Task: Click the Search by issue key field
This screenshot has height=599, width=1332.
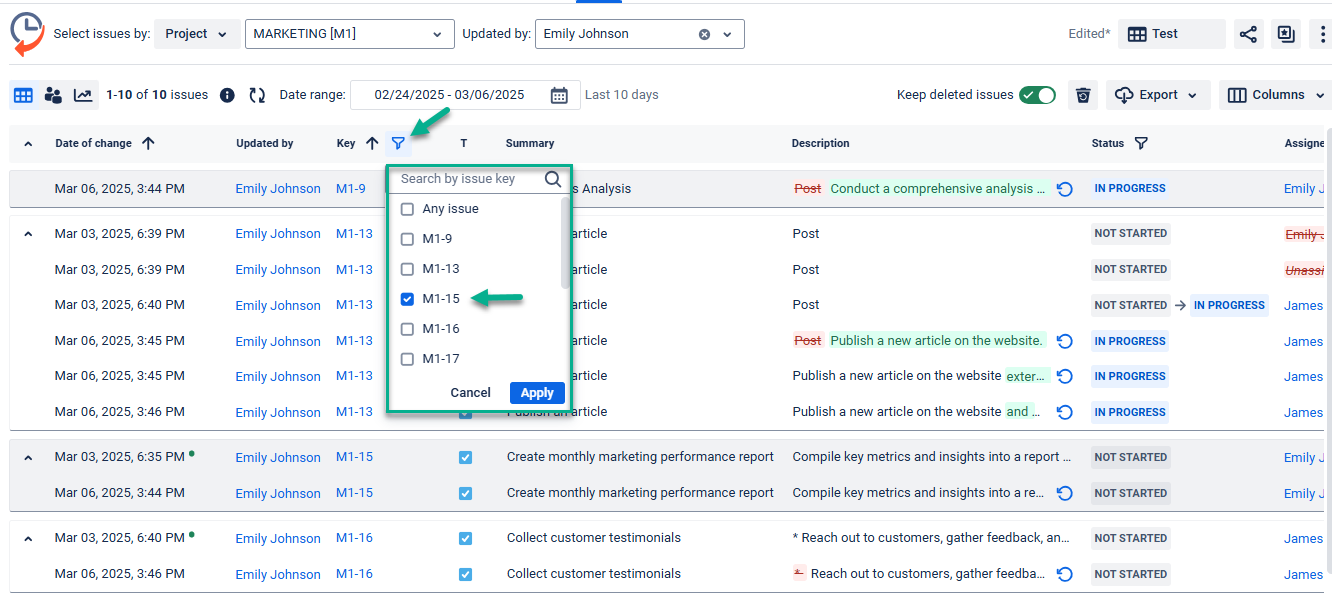Action: tap(468, 179)
